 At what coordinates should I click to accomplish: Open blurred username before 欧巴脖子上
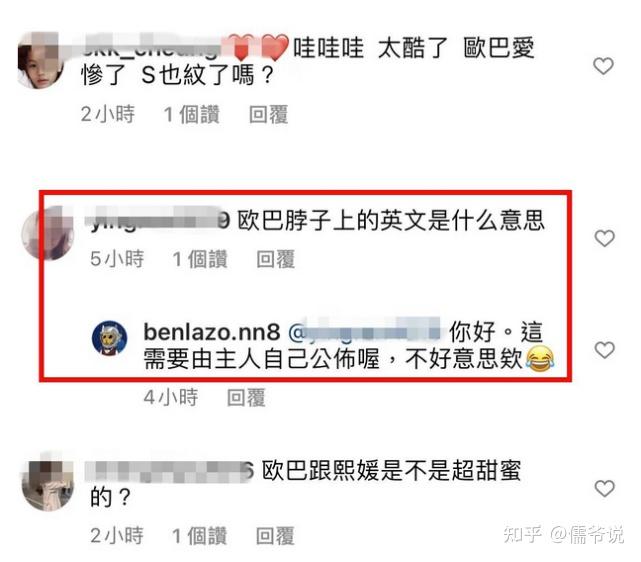tap(159, 221)
